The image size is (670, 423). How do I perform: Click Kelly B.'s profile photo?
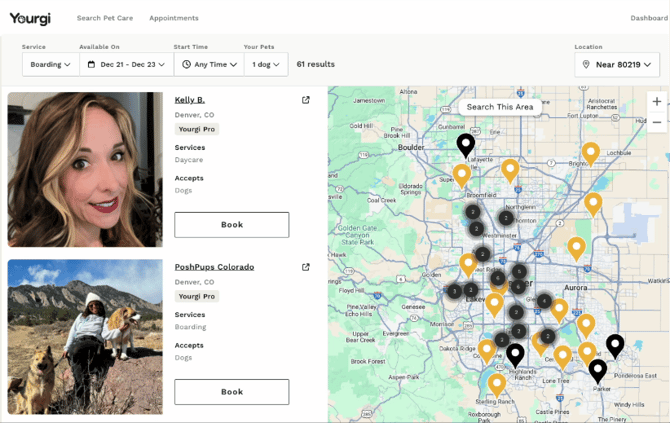pos(85,170)
